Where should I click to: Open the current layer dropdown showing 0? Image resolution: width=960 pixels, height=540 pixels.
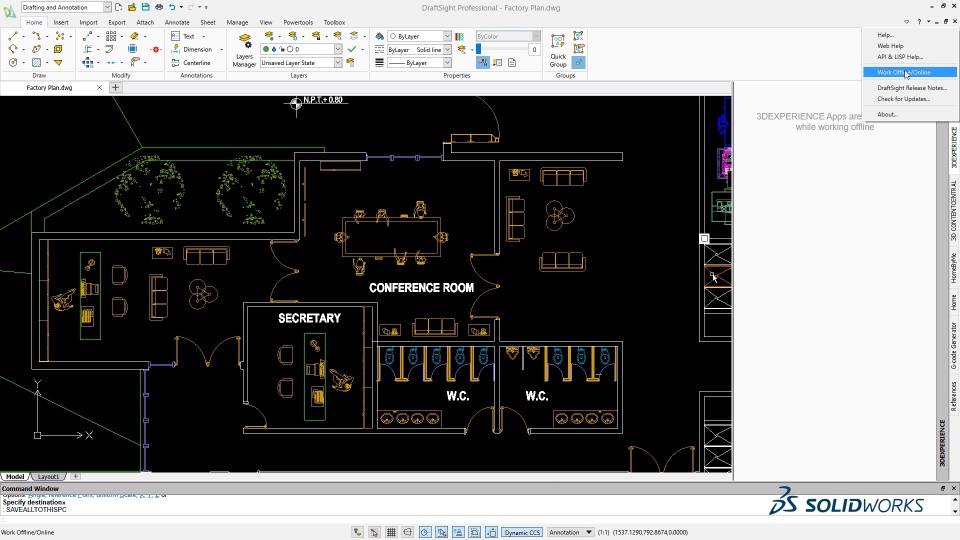tap(301, 49)
